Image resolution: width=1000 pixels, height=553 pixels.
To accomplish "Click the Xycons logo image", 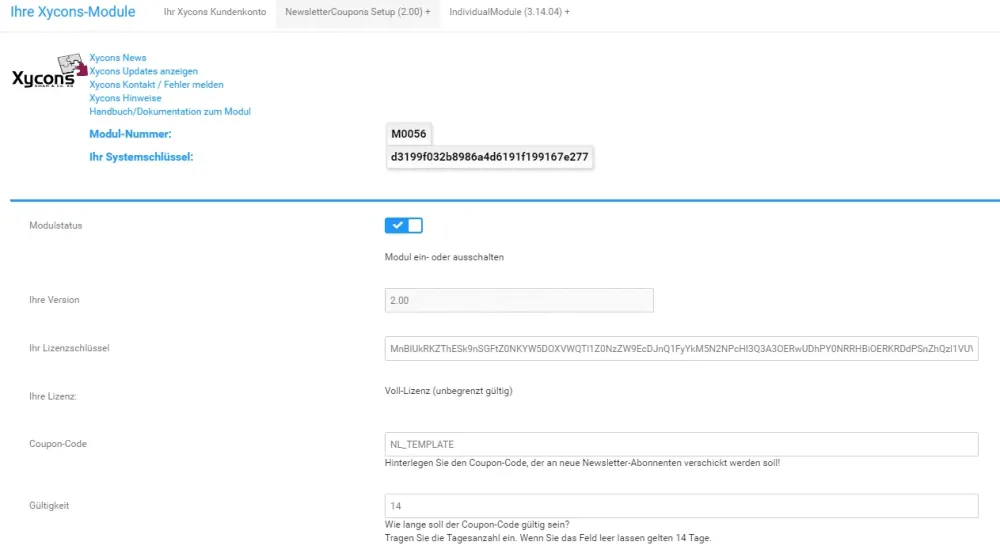I will pyautogui.click(x=49, y=71).
